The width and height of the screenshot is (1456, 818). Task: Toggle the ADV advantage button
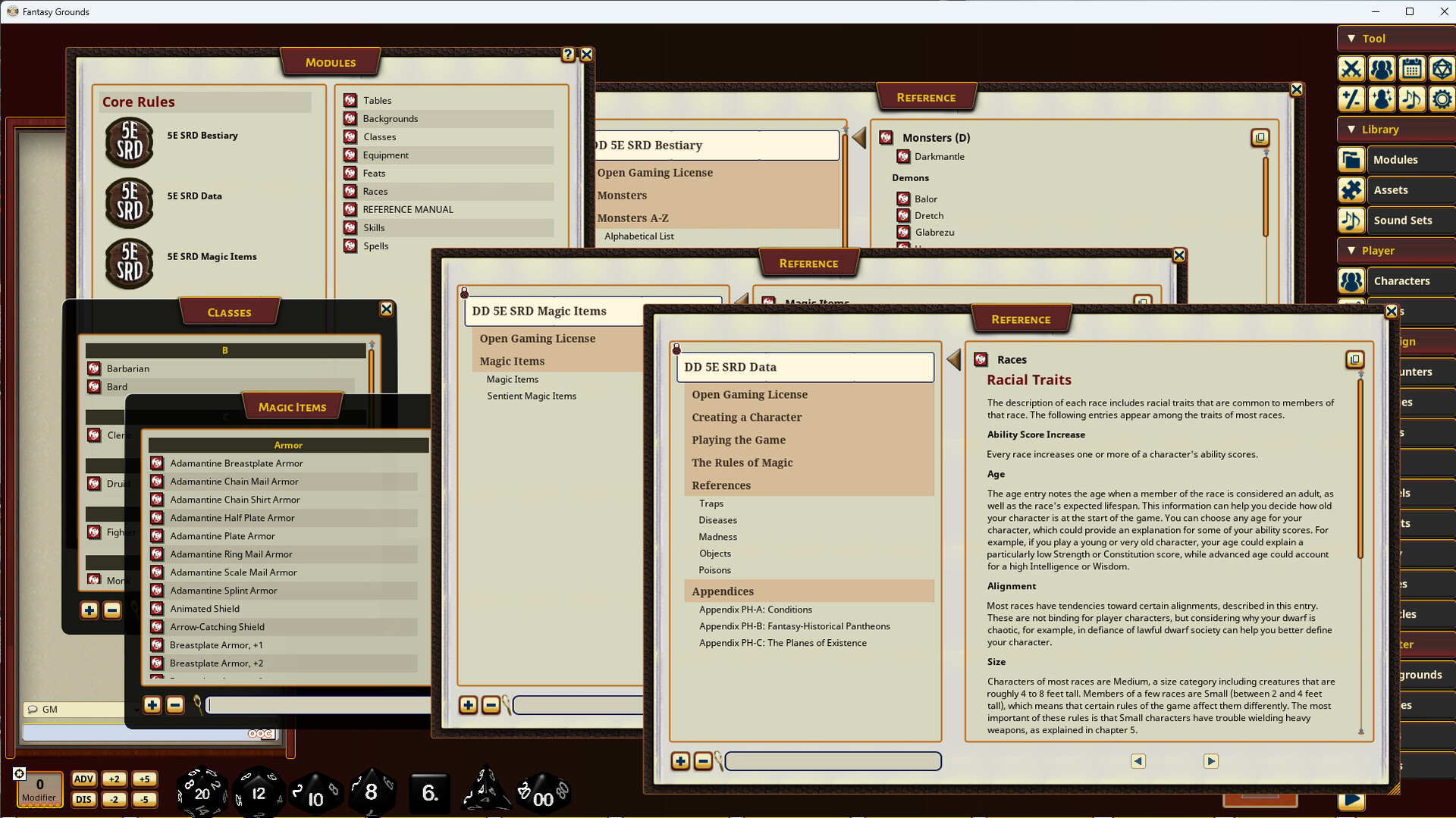83,779
